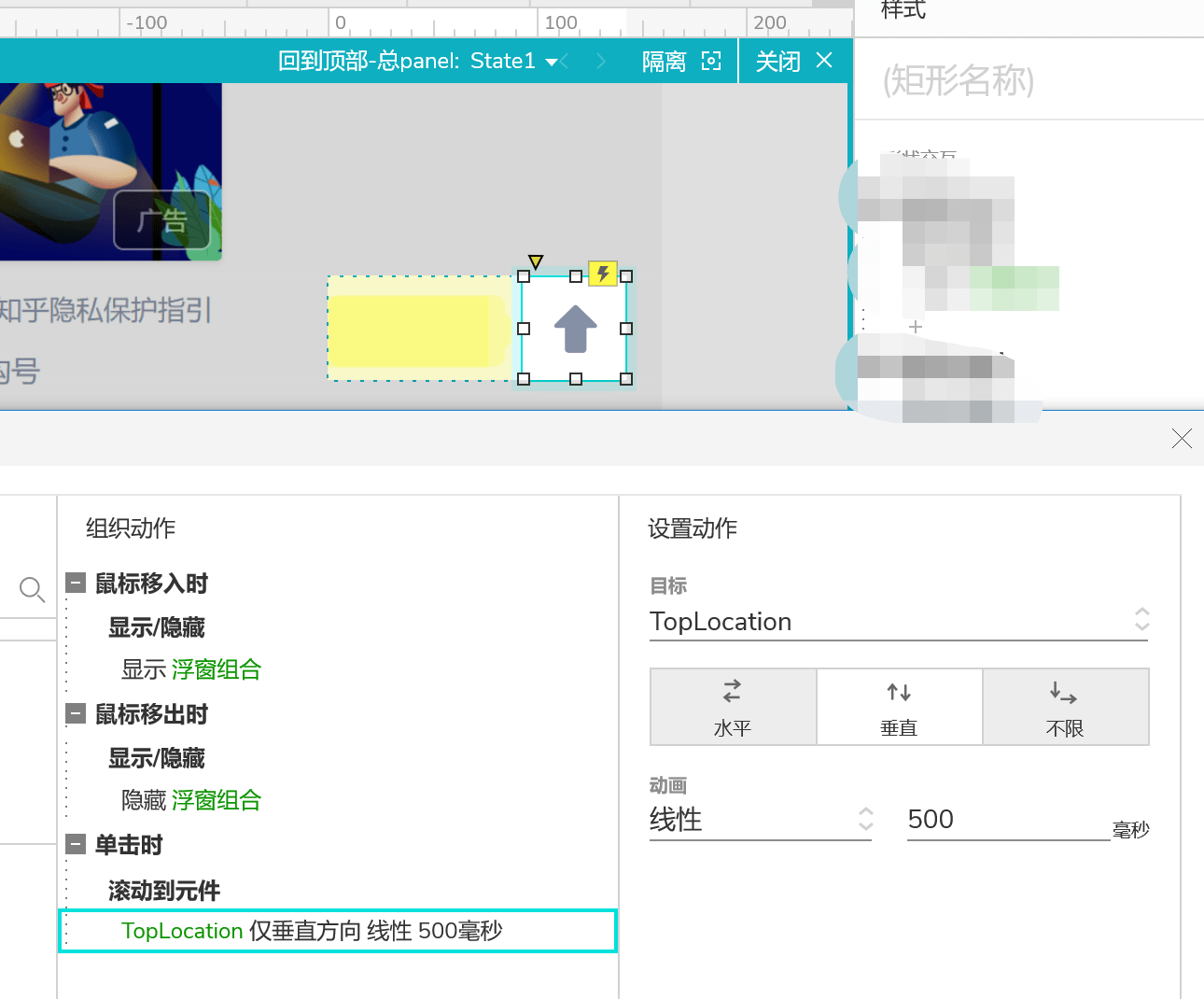The width and height of the screenshot is (1204, 999).
Task: Collapse the 单击时 event
Action: pos(76,845)
